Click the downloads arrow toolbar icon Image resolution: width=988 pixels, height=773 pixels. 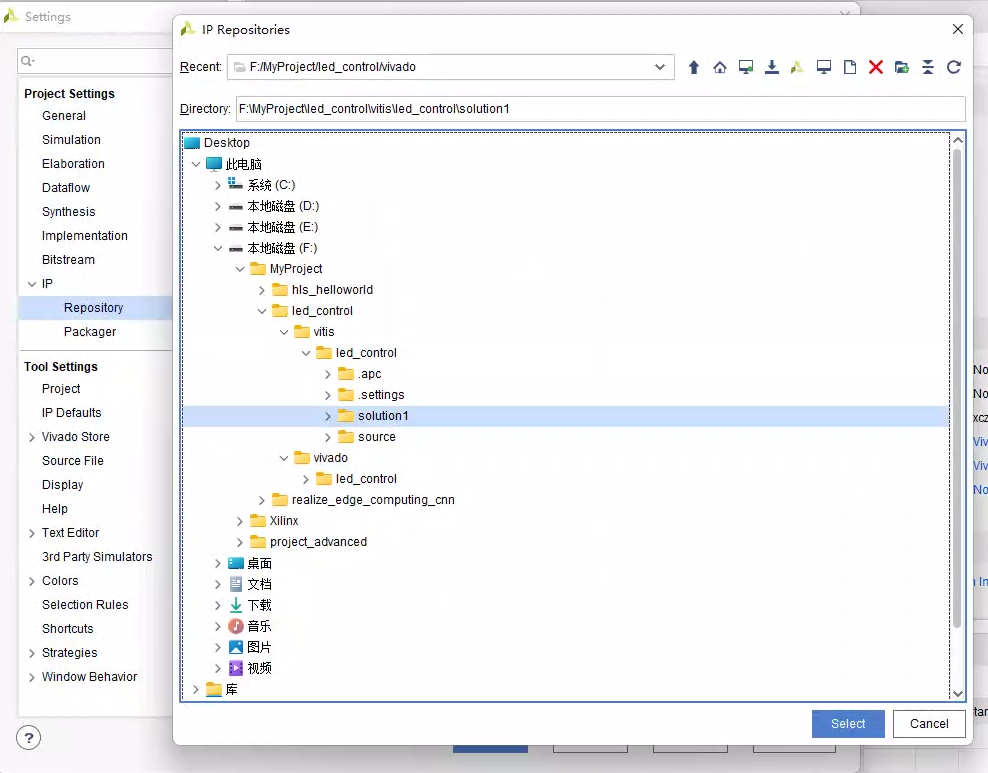point(772,67)
